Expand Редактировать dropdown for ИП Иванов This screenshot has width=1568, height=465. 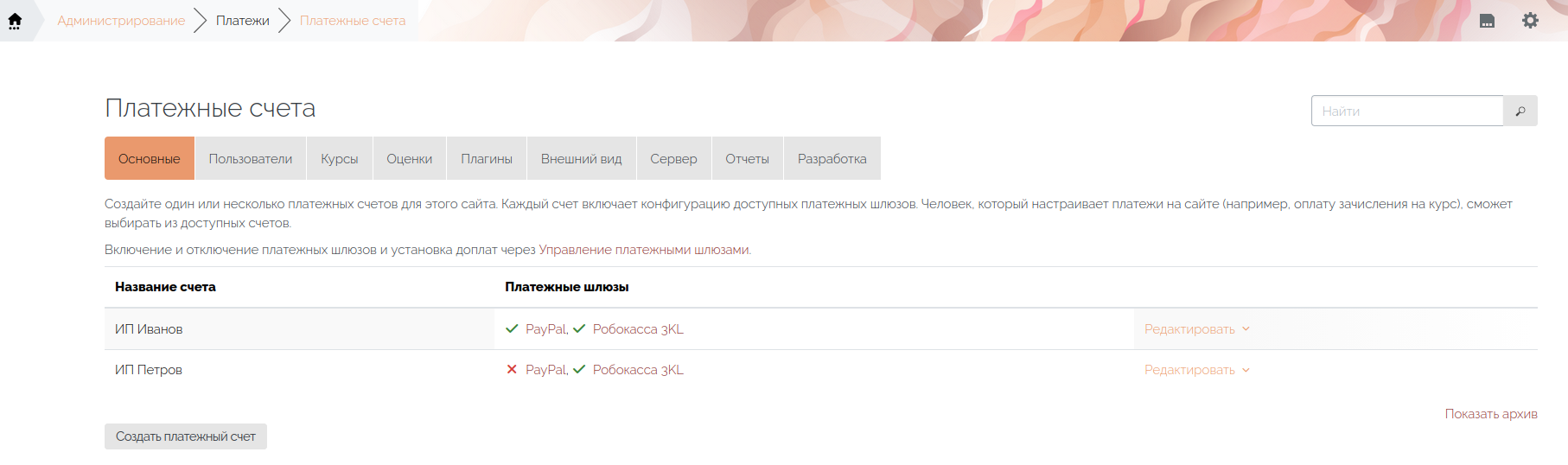(1196, 329)
